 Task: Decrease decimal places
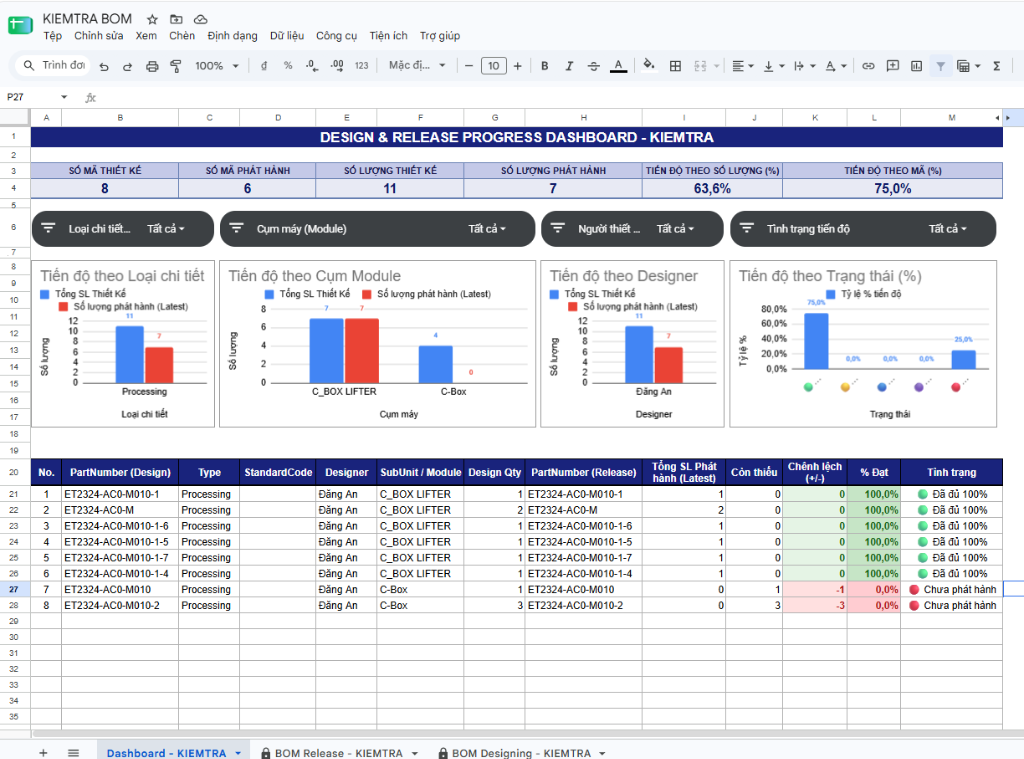click(x=312, y=66)
